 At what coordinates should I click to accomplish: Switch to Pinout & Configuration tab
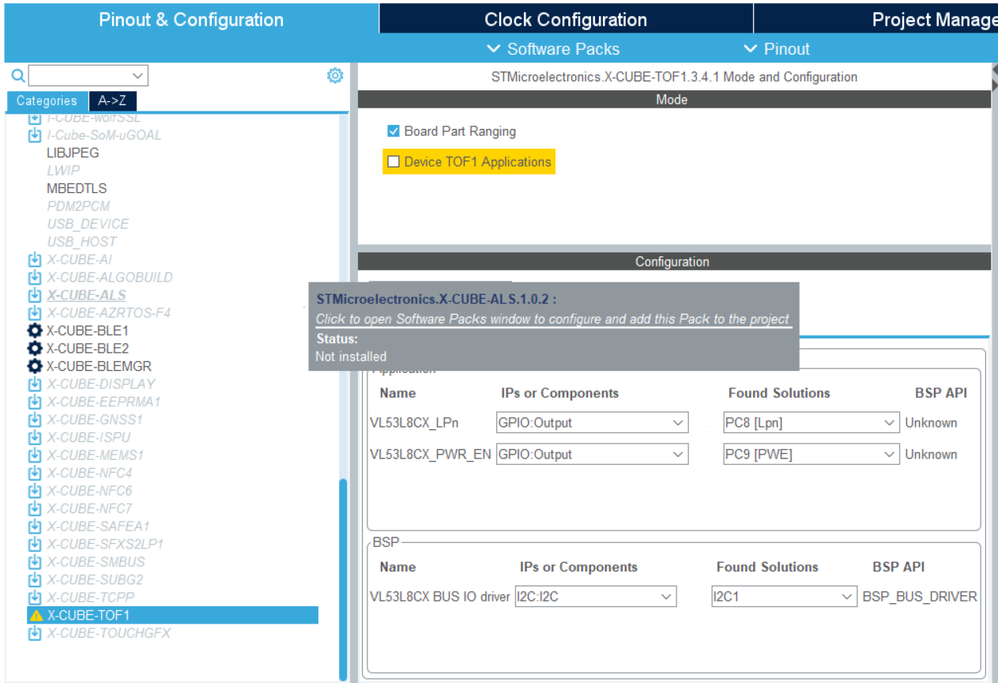click(x=191, y=19)
